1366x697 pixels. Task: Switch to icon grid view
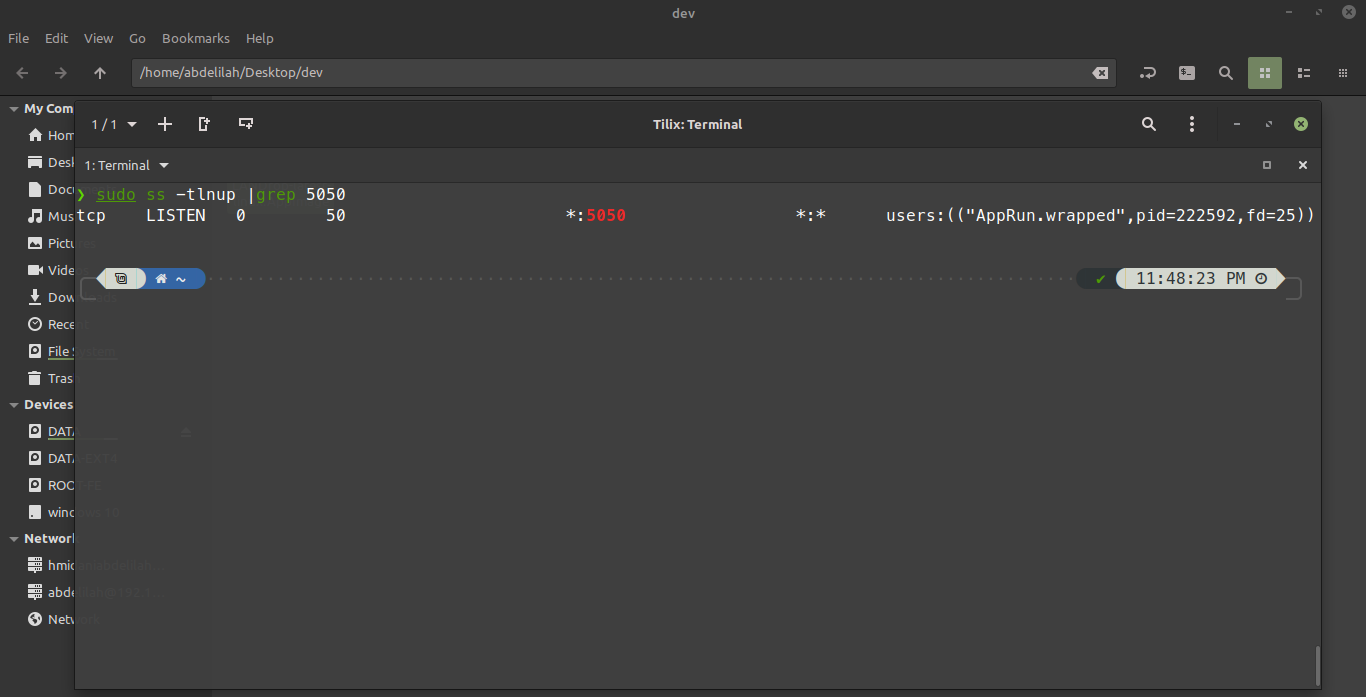(x=1264, y=73)
